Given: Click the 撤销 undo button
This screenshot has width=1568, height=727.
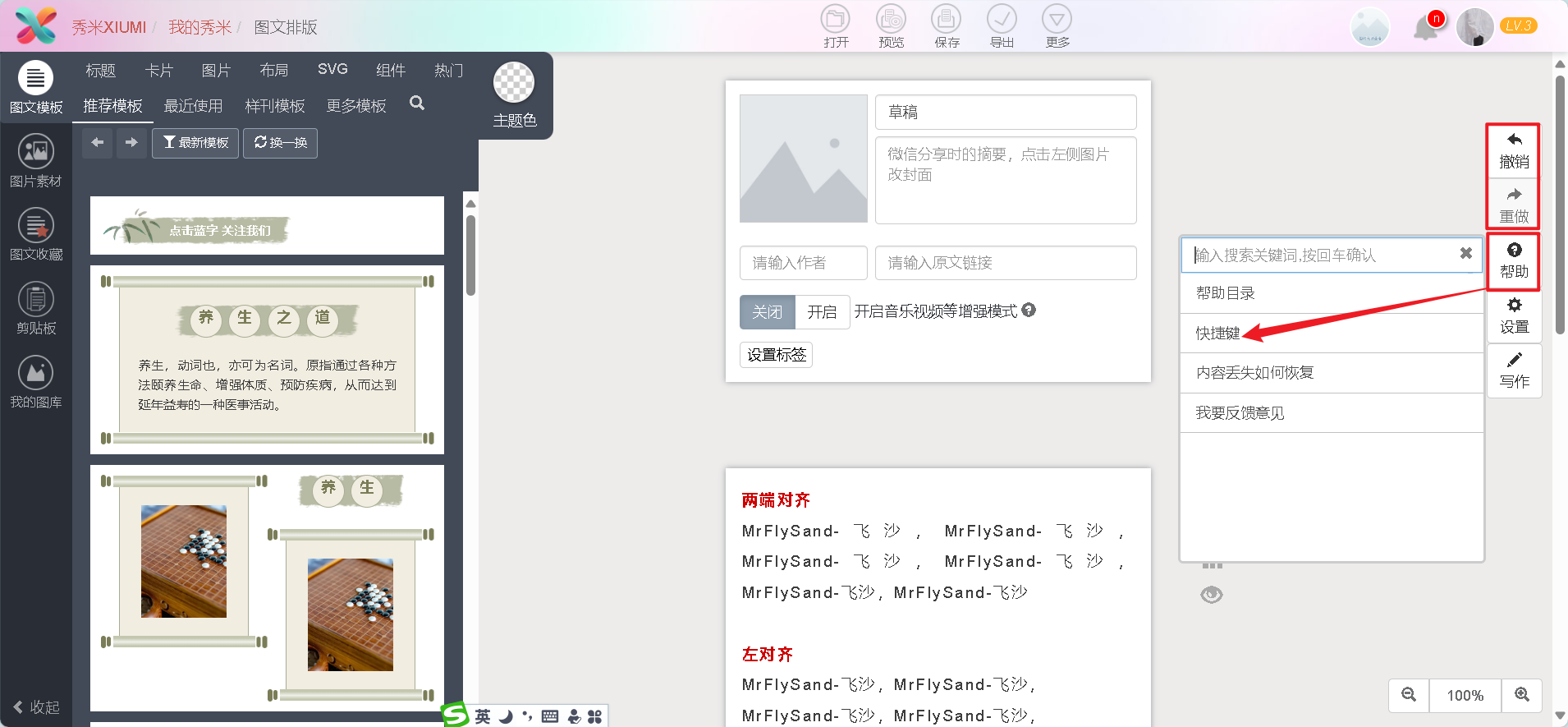Looking at the screenshot, I should [x=1514, y=150].
